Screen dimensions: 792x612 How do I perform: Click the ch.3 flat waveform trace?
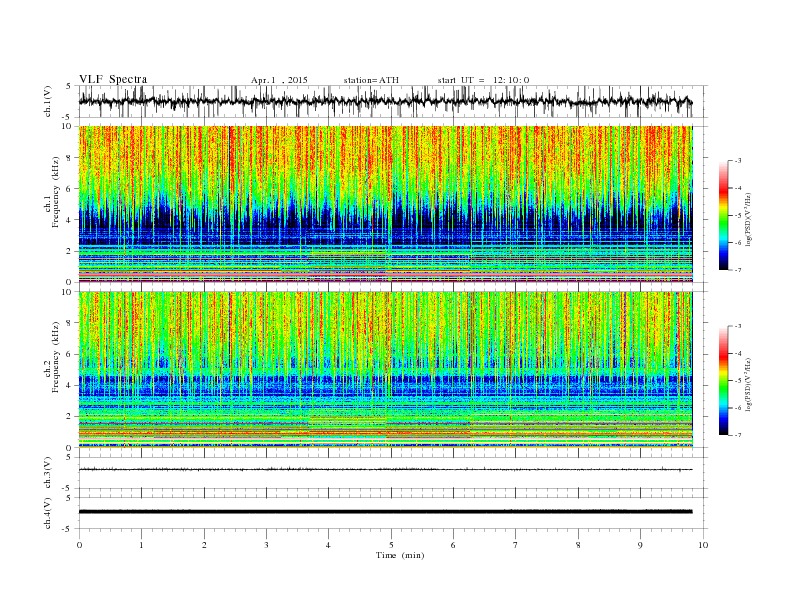386,470
